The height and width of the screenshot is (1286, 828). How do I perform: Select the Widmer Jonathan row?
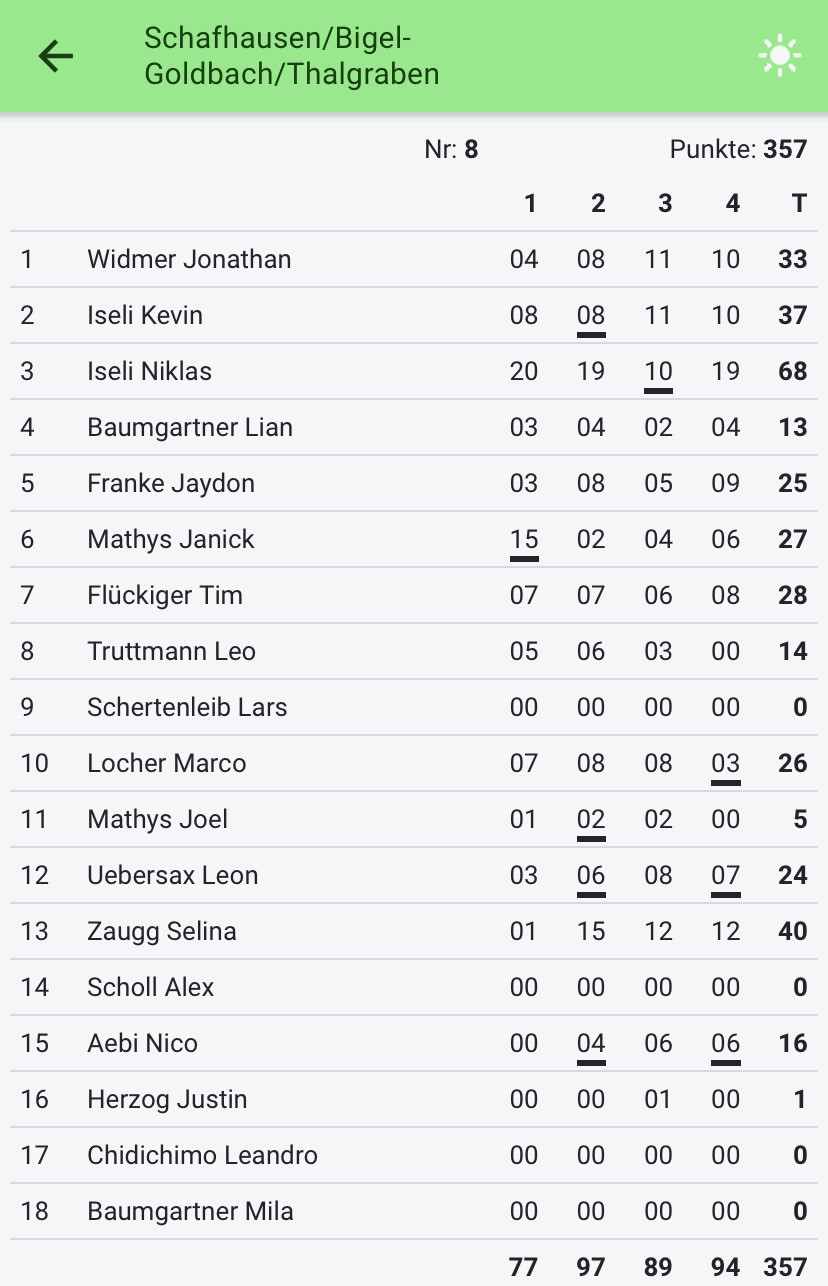(x=414, y=259)
